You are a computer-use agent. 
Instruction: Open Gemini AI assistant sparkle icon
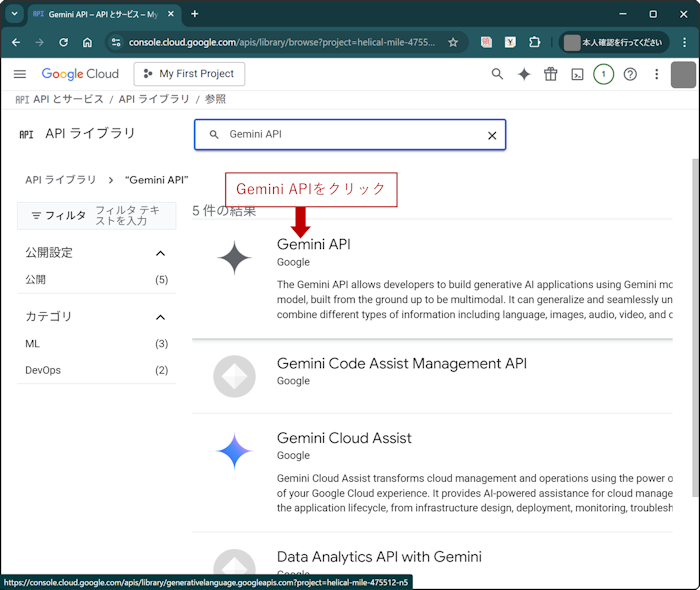pos(524,74)
